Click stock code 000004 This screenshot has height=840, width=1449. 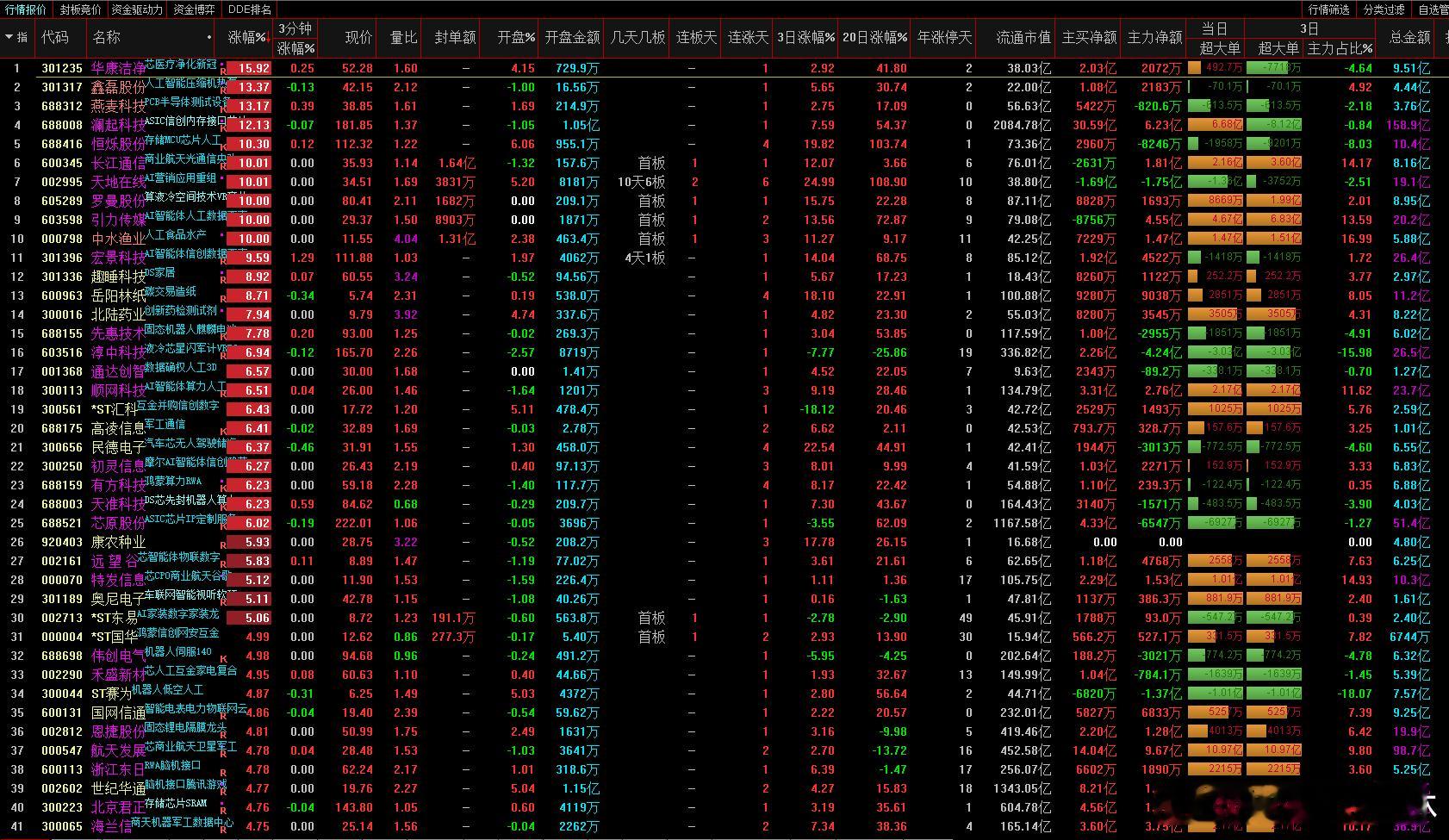pyautogui.click(x=62, y=637)
